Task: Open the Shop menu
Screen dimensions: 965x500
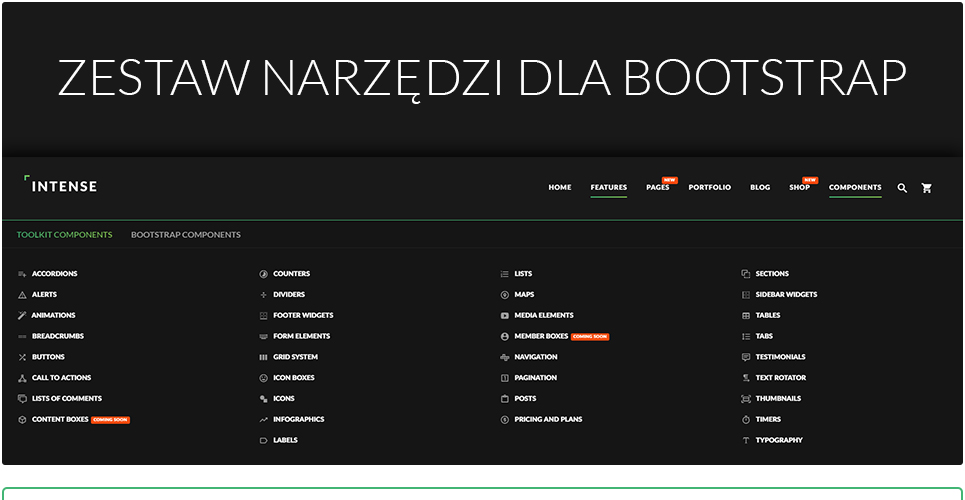Action: point(799,187)
